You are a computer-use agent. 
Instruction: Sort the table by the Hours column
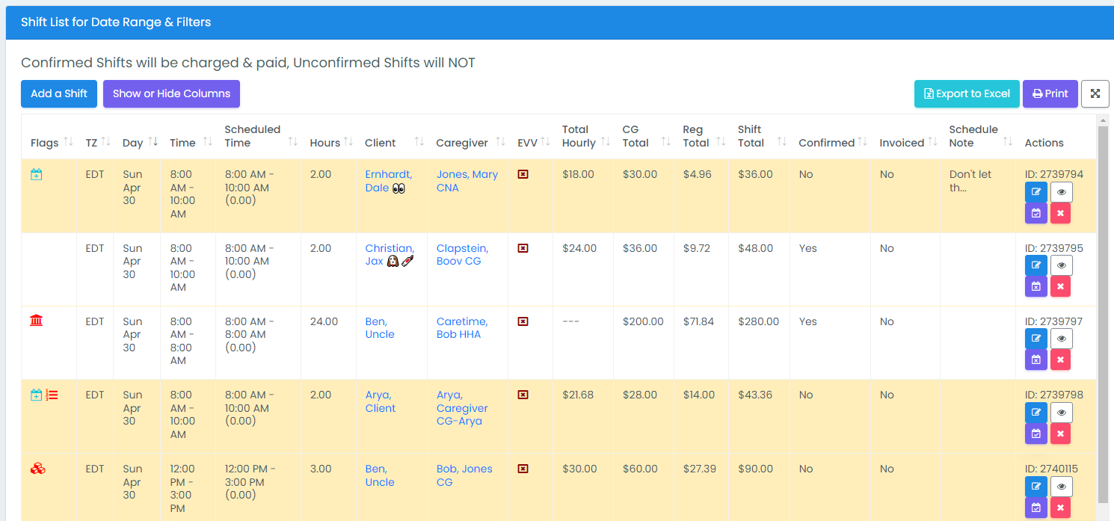[x=325, y=143]
